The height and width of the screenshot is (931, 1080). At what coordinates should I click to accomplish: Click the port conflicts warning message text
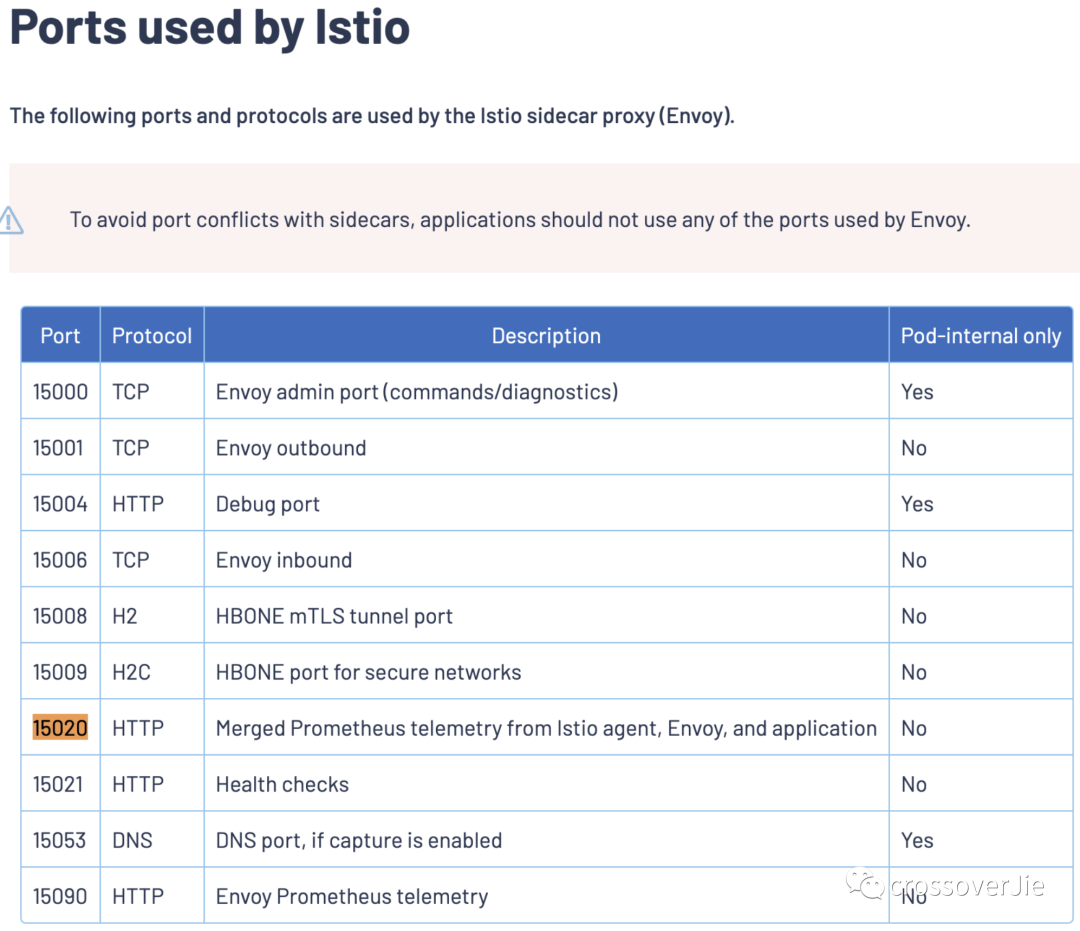[520, 220]
